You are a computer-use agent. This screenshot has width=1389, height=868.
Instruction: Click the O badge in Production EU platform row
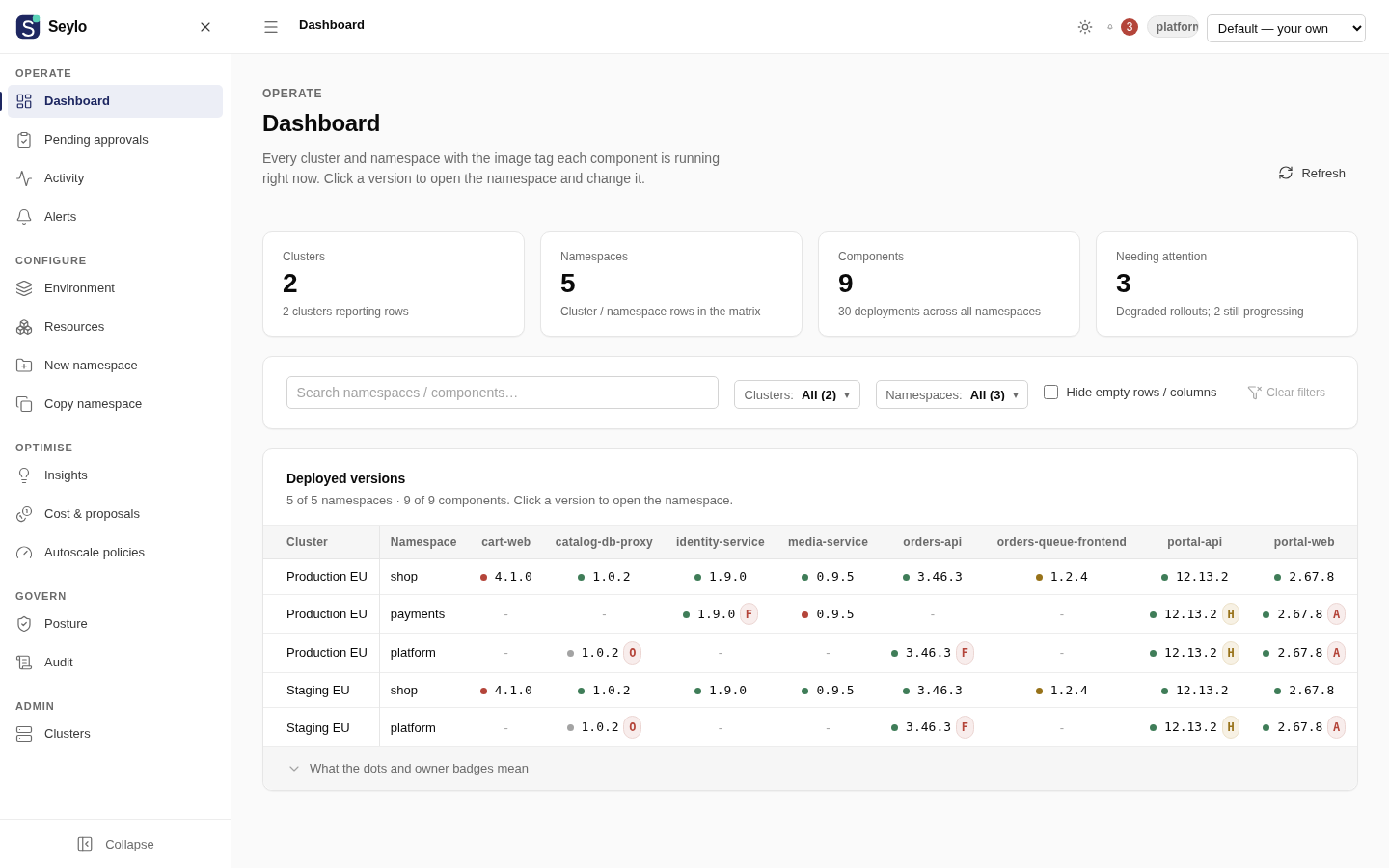[x=632, y=653]
